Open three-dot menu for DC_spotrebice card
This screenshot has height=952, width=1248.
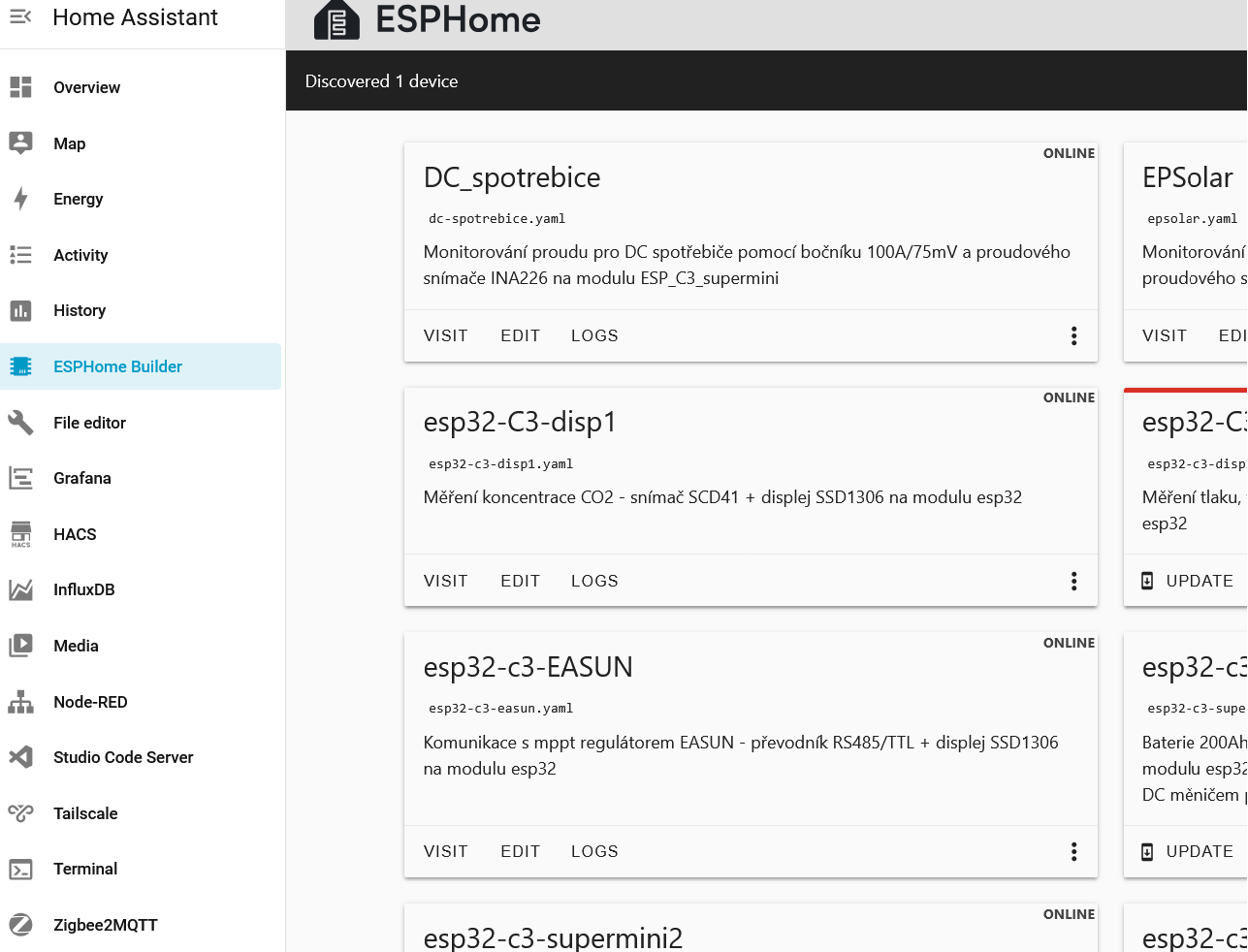click(1073, 335)
